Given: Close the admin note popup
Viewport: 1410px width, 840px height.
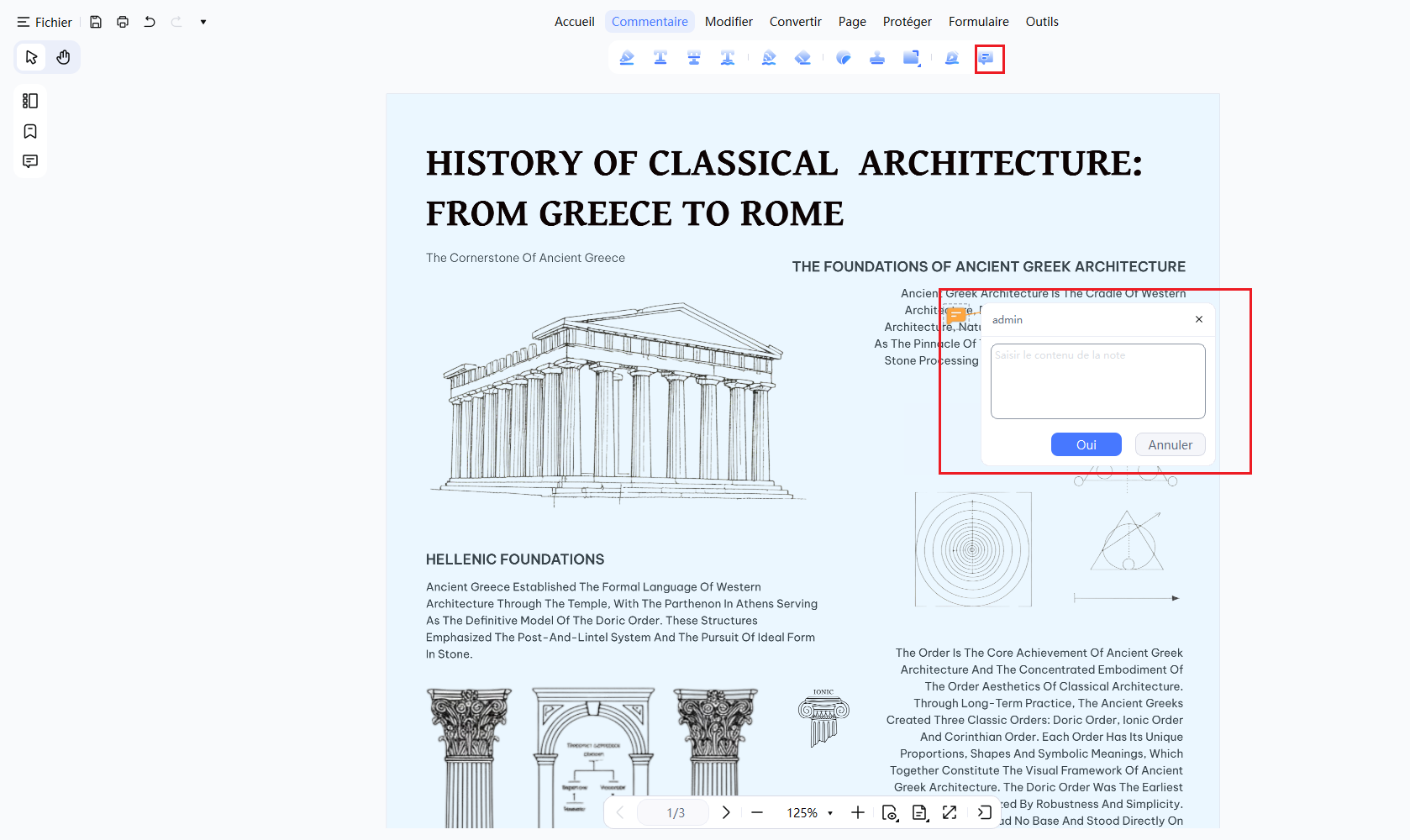Looking at the screenshot, I should (x=1199, y=319).
